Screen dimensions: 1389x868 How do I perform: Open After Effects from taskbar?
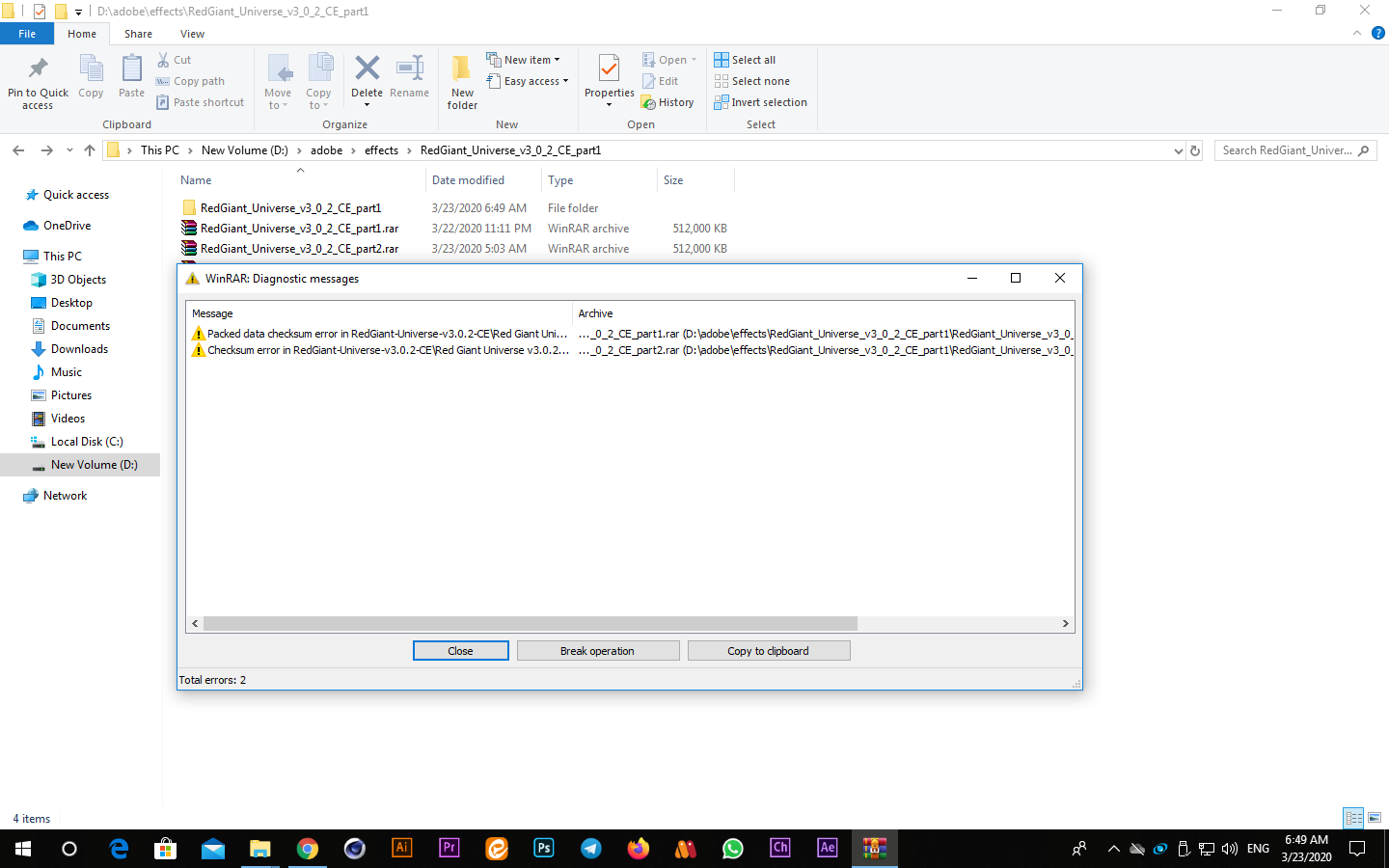click(x=828, y=848)
